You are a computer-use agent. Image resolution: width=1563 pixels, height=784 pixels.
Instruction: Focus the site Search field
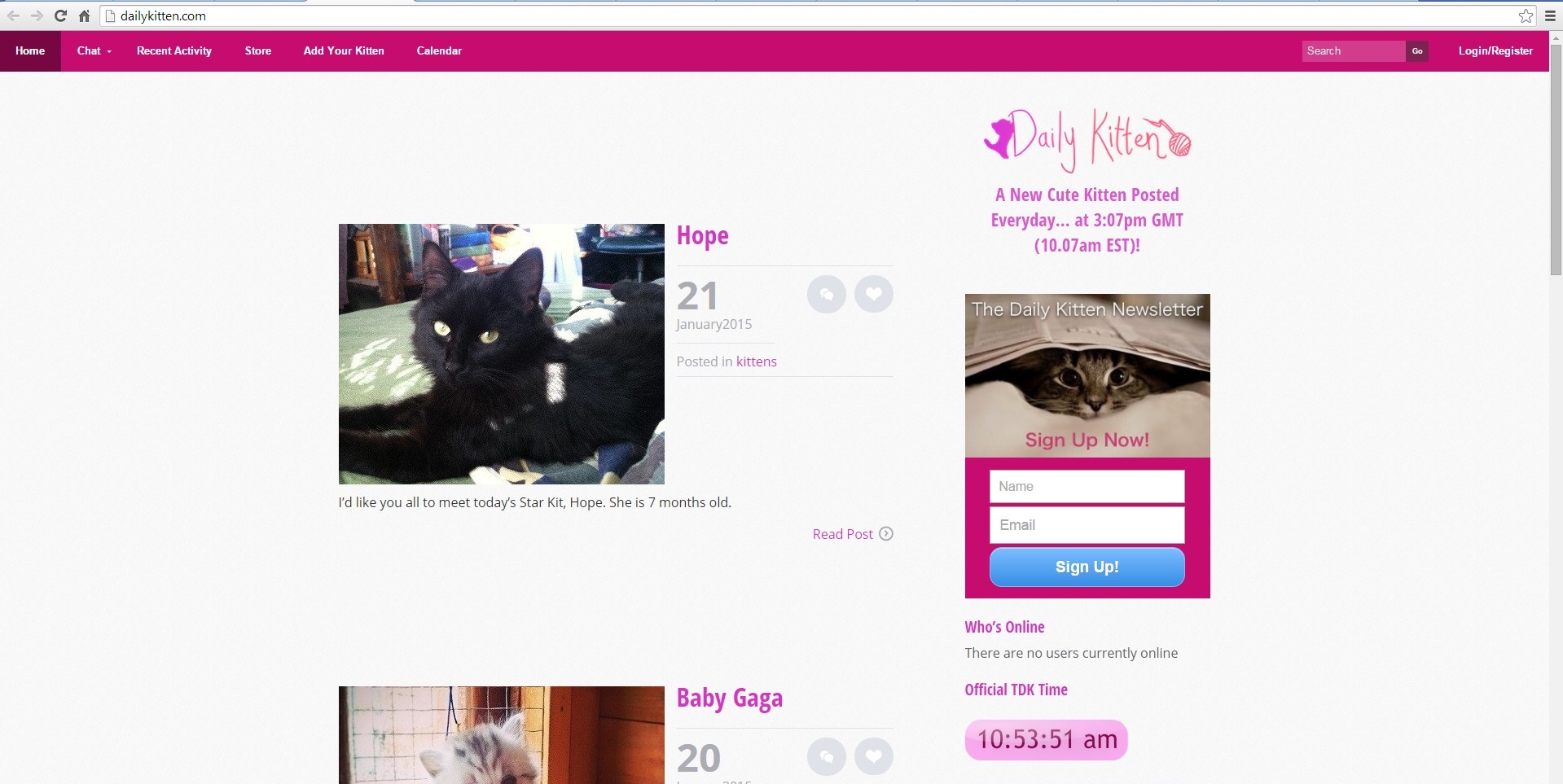click(x=1354, y=50)
